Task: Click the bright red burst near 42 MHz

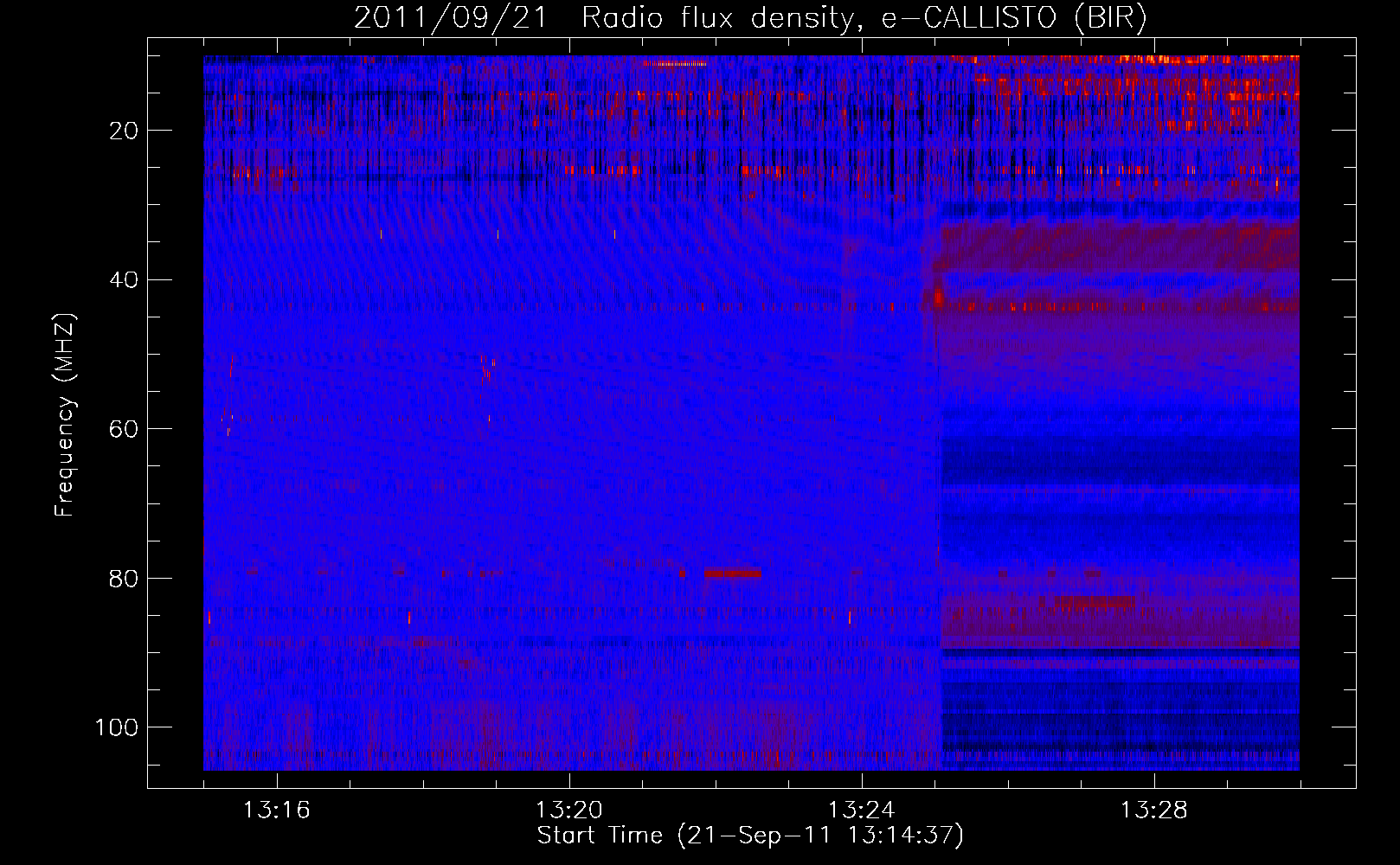Action: [x=938, y=298]
